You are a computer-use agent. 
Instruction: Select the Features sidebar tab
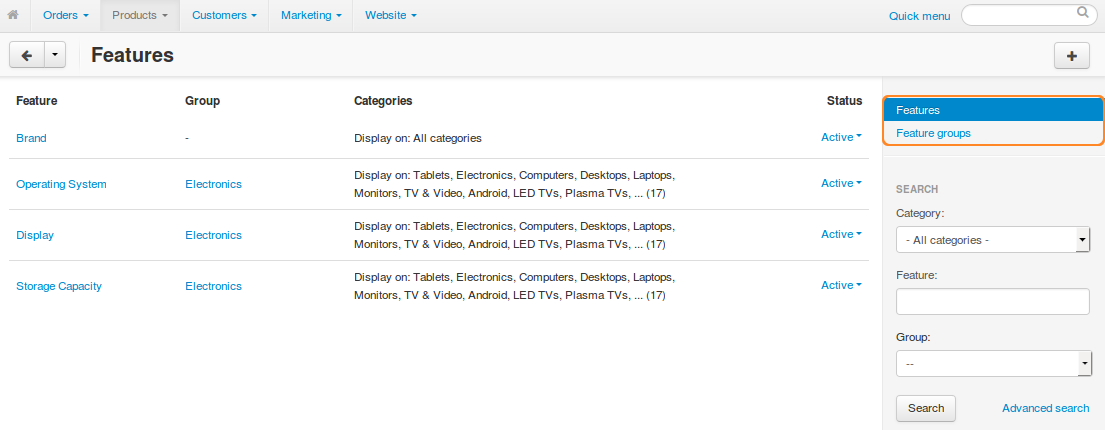point(993,110)
